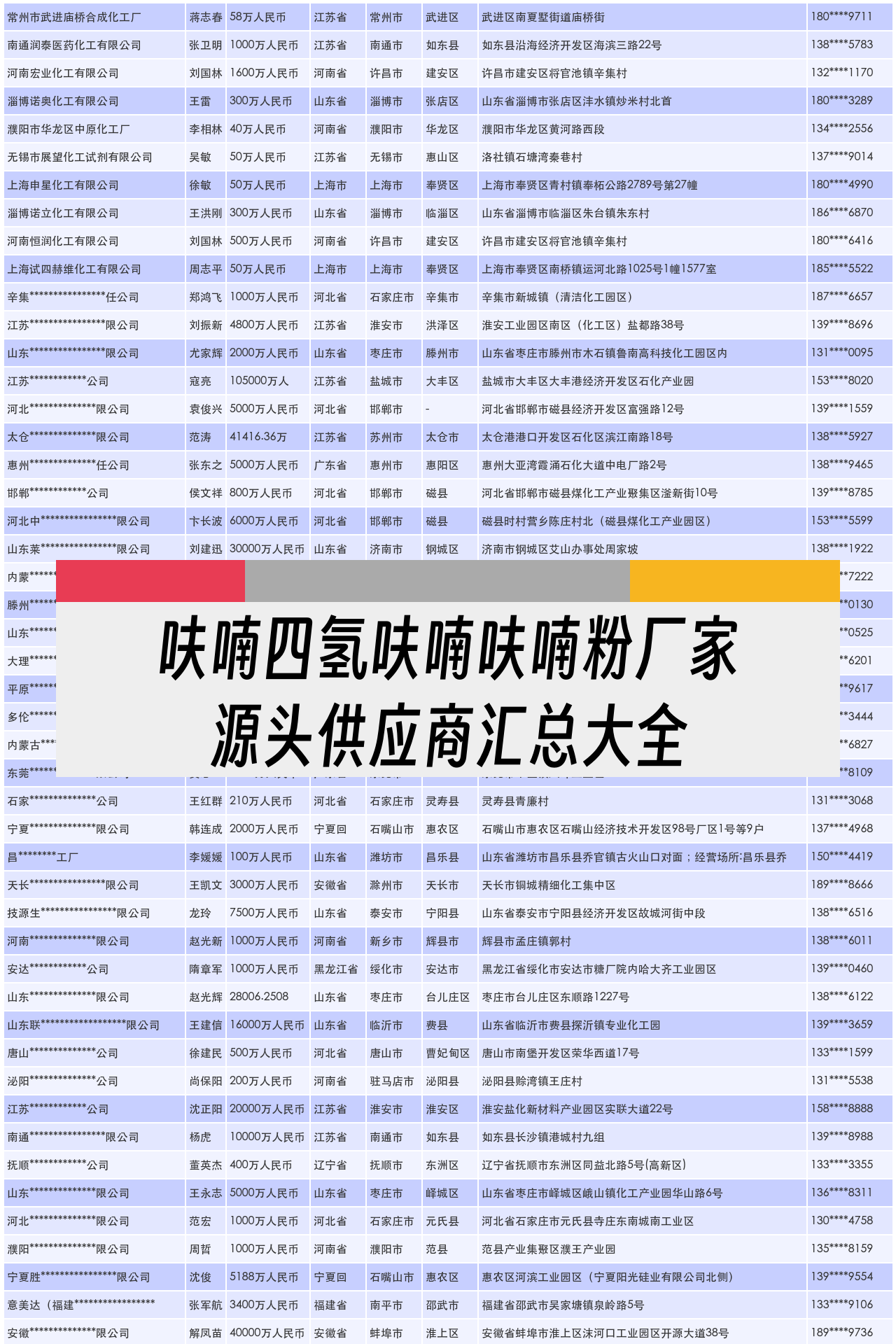Click the headline 呋喃四氢呋喃呋喃粉厂家

point(448,649)
